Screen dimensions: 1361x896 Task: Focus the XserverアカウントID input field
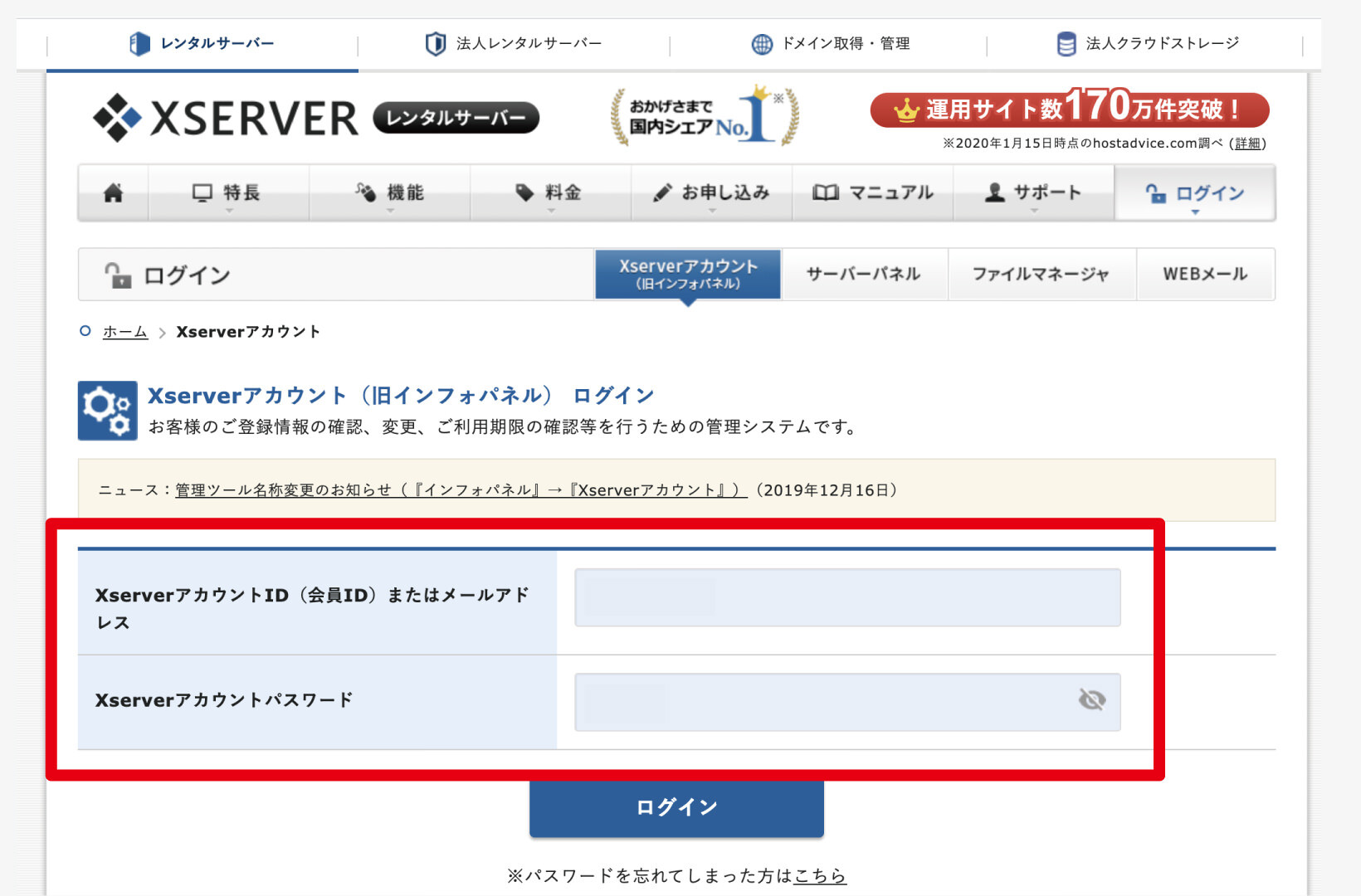click(x=846, y=597)
